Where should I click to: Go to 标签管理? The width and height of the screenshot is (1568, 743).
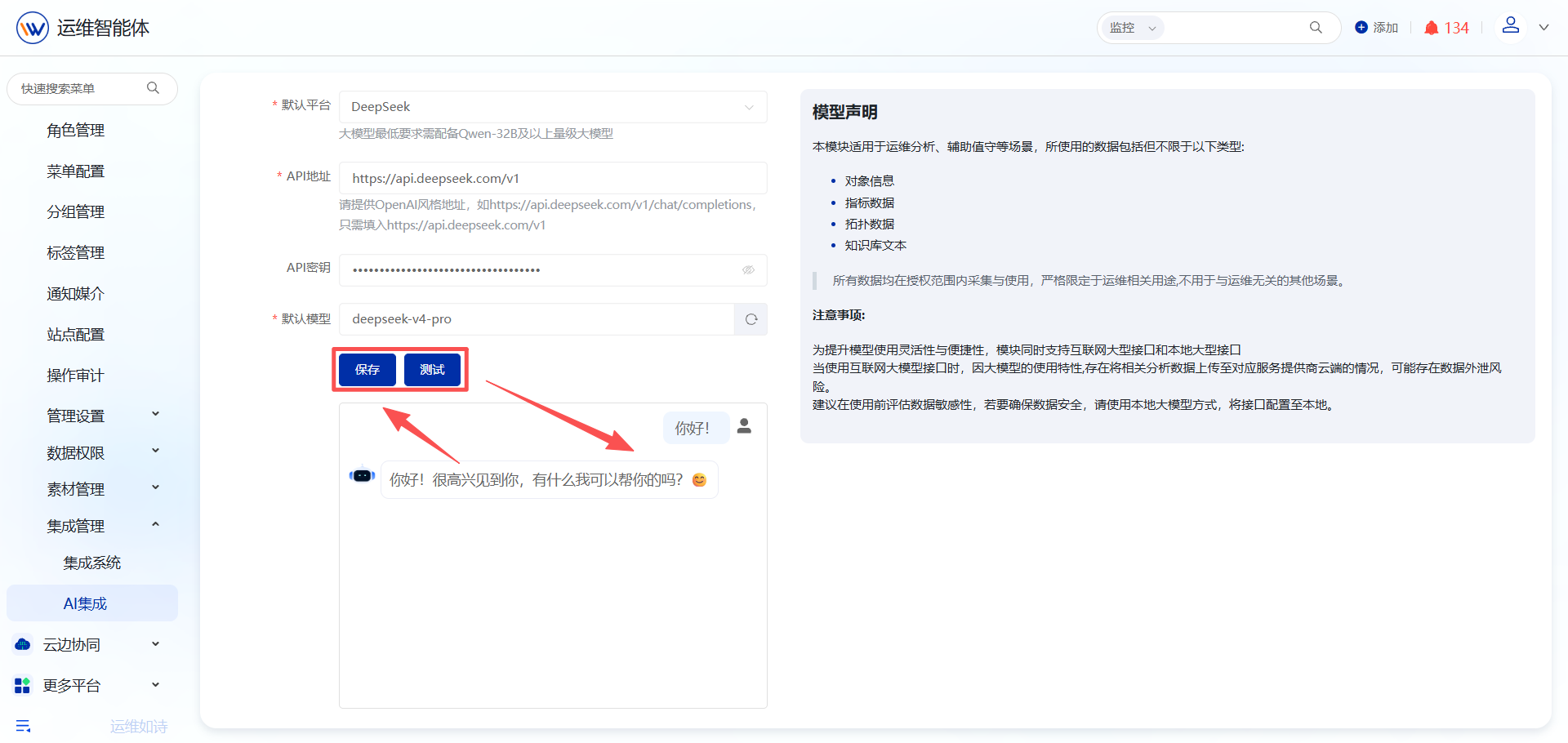coord(76,253)
